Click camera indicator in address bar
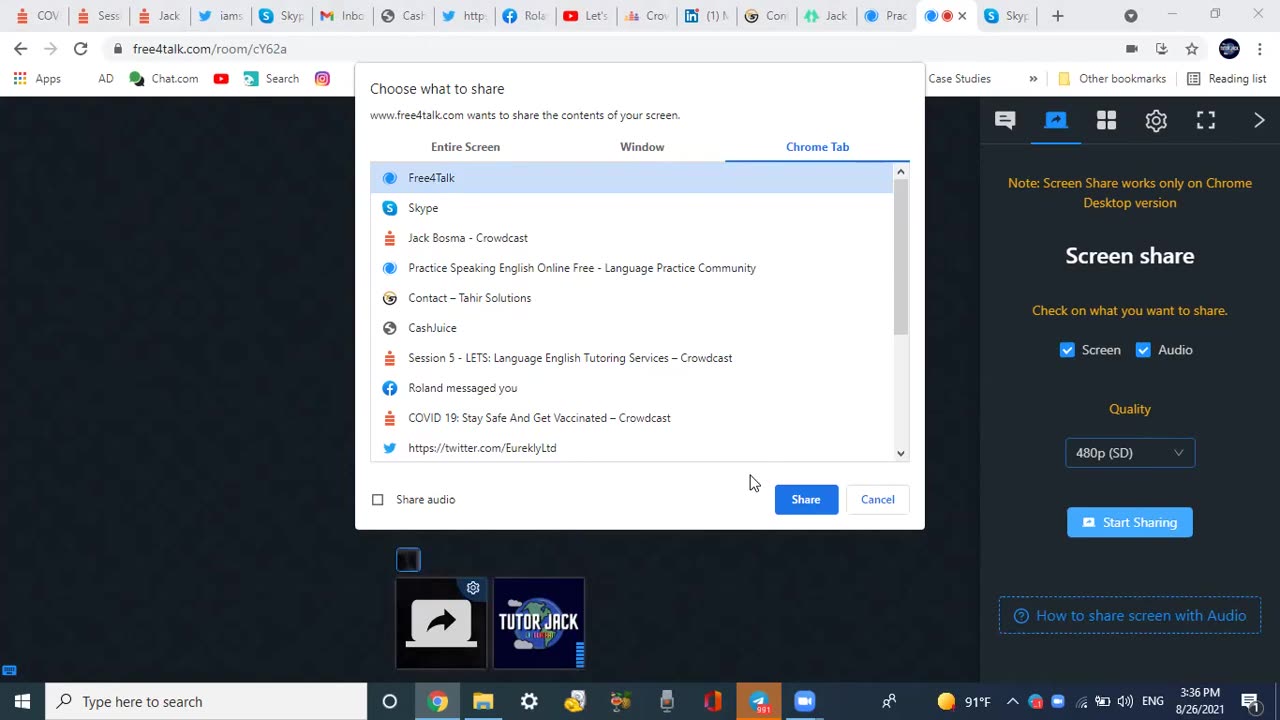This screenshot has width=1280, height=720. [1131, 49]
